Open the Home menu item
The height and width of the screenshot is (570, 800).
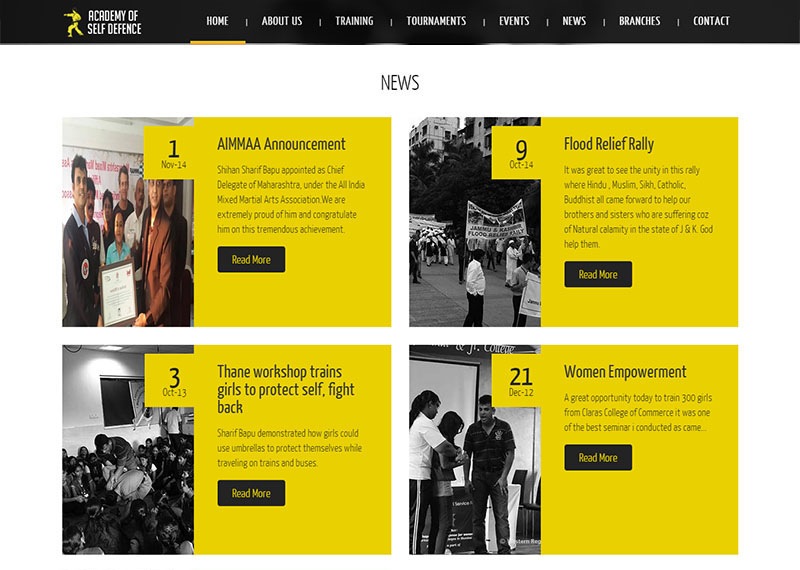point(217,21)
